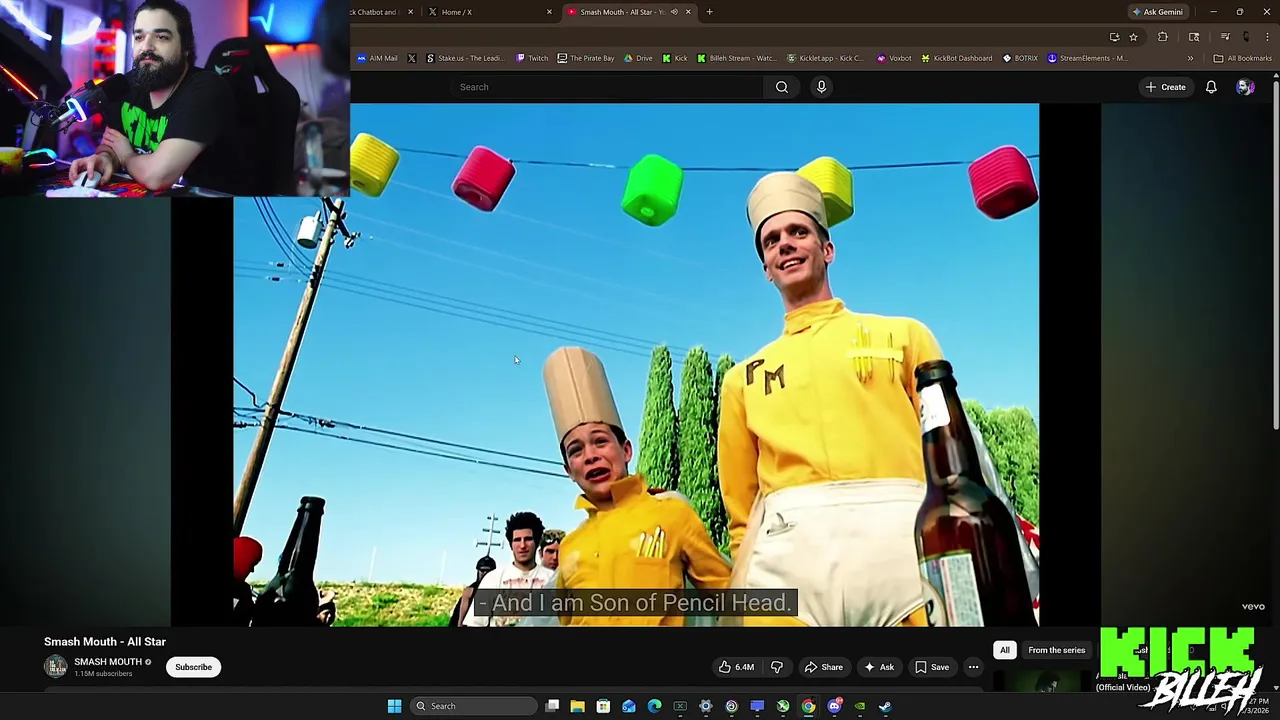Share the video
The width and height of the screenshot is (1280, 720).
pos(824,667)
